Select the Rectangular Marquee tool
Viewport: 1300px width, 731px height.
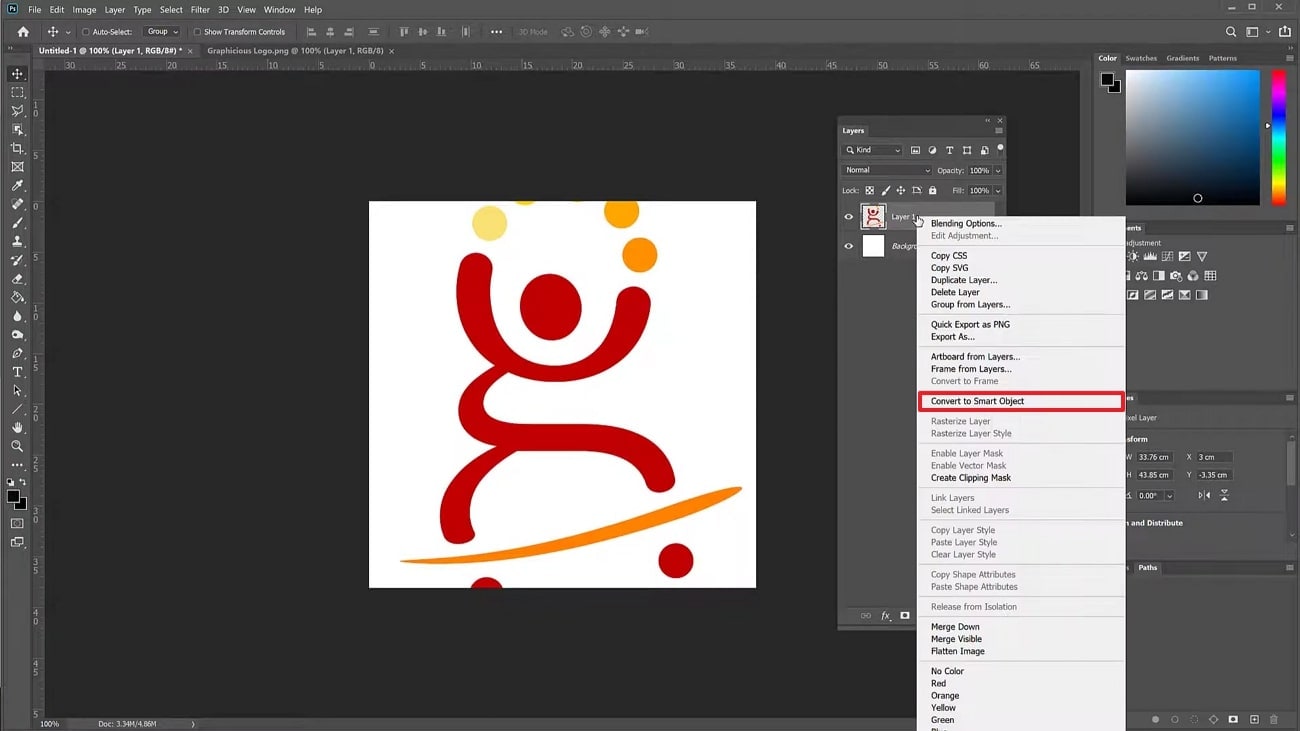[17, 92]
